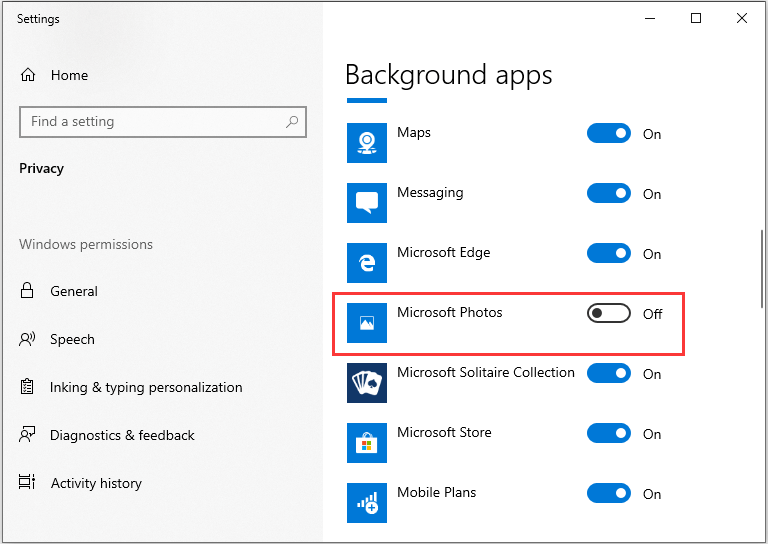Click the Microsoft Solitaire Collection cards icon

coord(367,383)
